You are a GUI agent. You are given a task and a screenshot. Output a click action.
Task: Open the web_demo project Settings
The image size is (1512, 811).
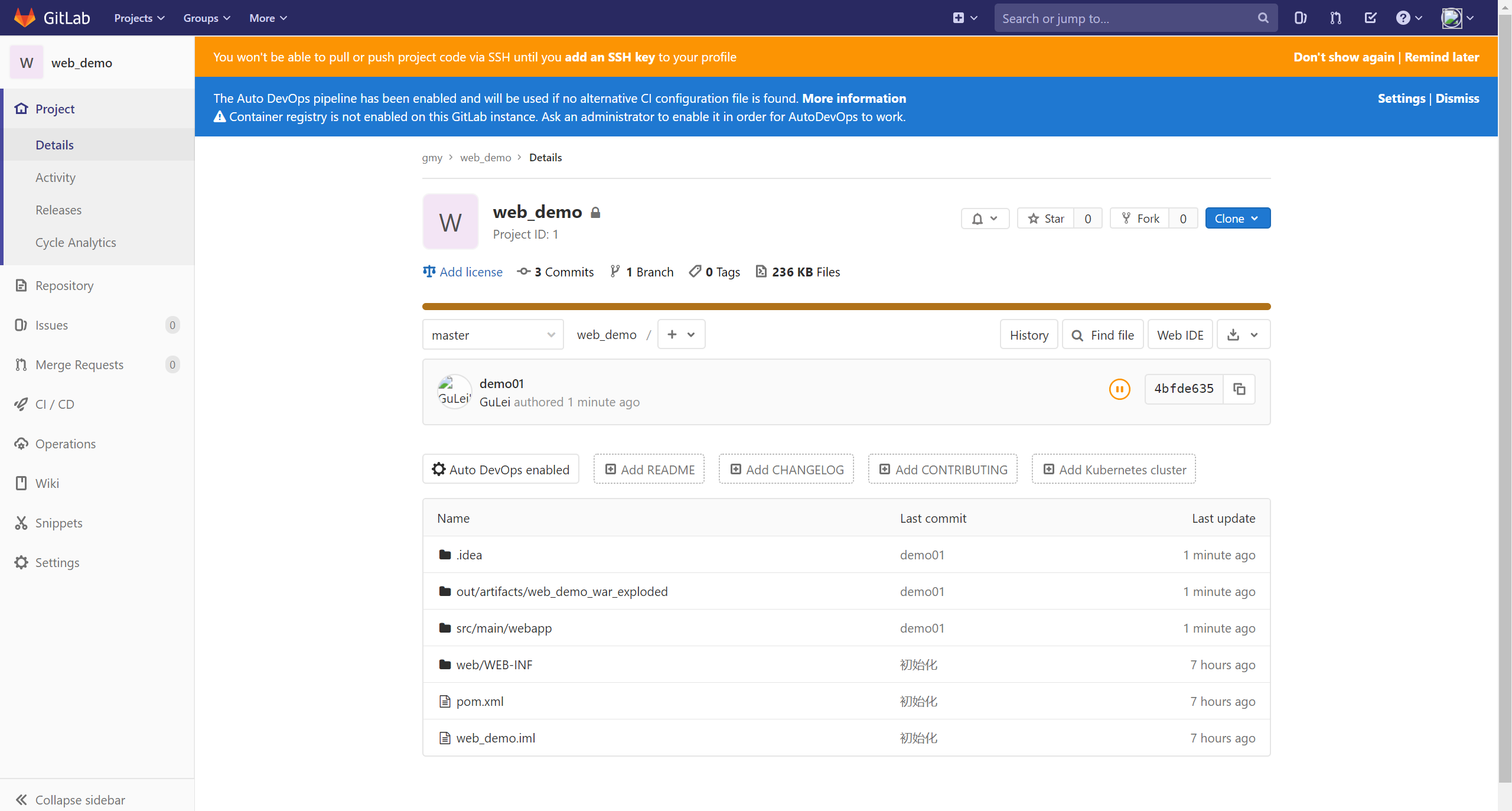[x=57, y=562]
